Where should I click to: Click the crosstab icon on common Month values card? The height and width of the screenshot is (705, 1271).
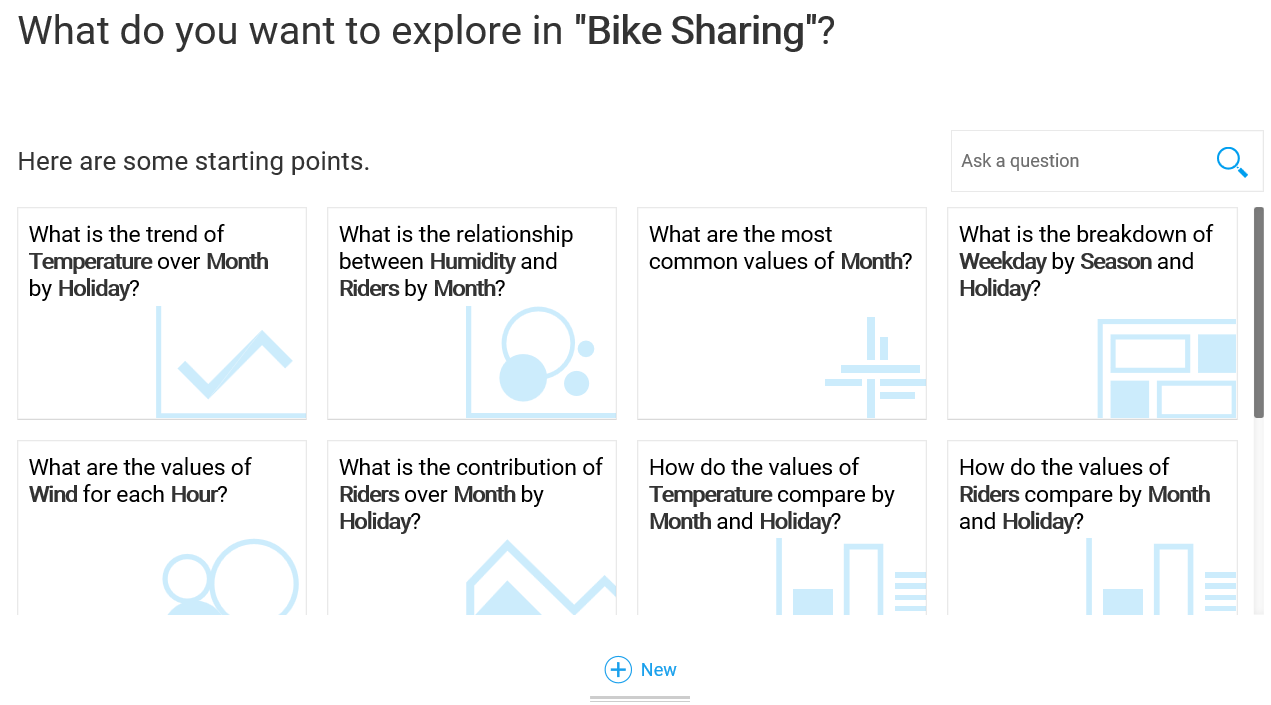pos(875,368)
